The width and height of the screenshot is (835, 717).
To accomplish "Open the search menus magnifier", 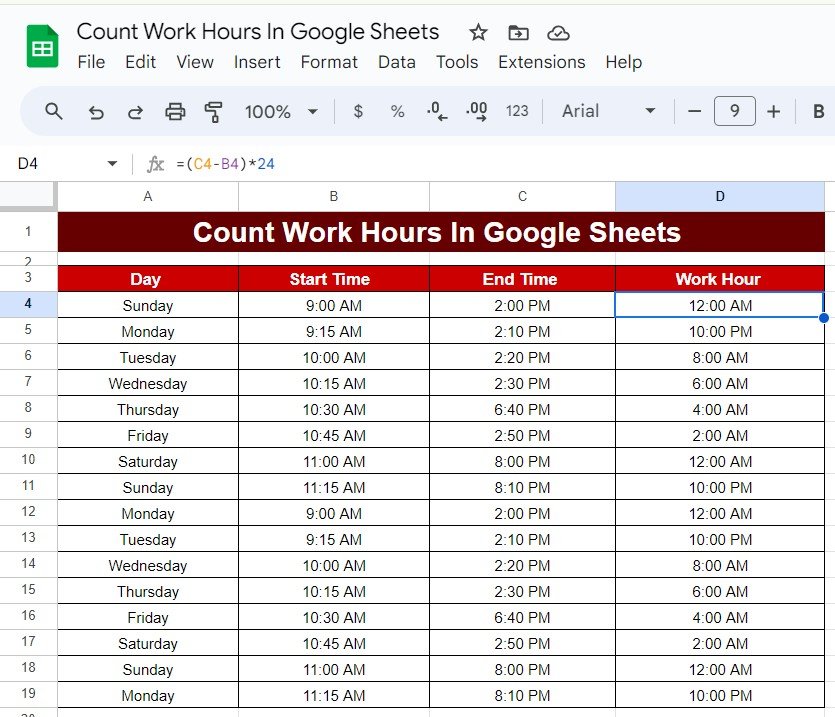I will point(54,111).
